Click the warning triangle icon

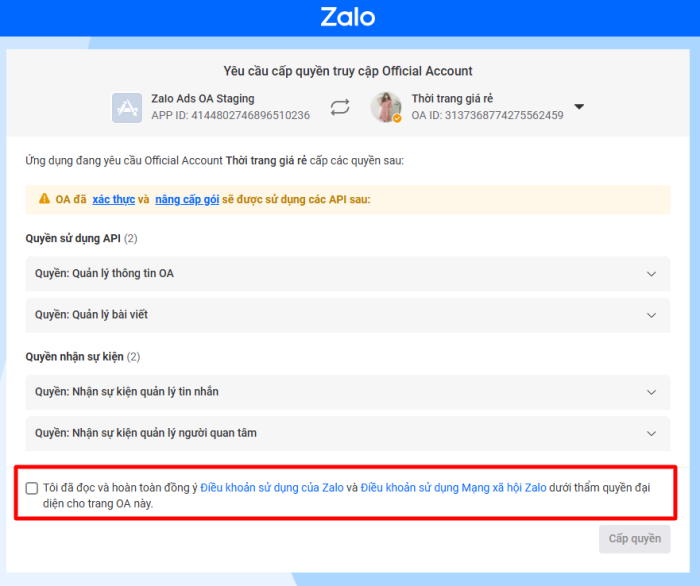click(x=44, y=199)
